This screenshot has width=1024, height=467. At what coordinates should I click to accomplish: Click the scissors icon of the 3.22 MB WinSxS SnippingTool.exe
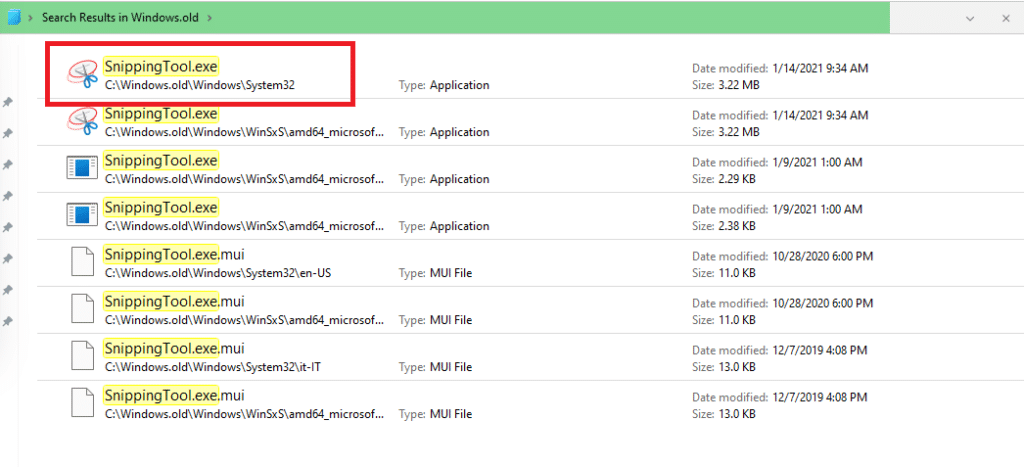(82, 120)
